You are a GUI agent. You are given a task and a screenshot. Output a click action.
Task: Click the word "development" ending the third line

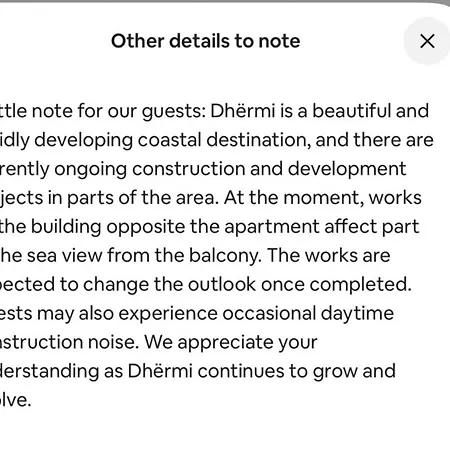(x=347, y=169)
